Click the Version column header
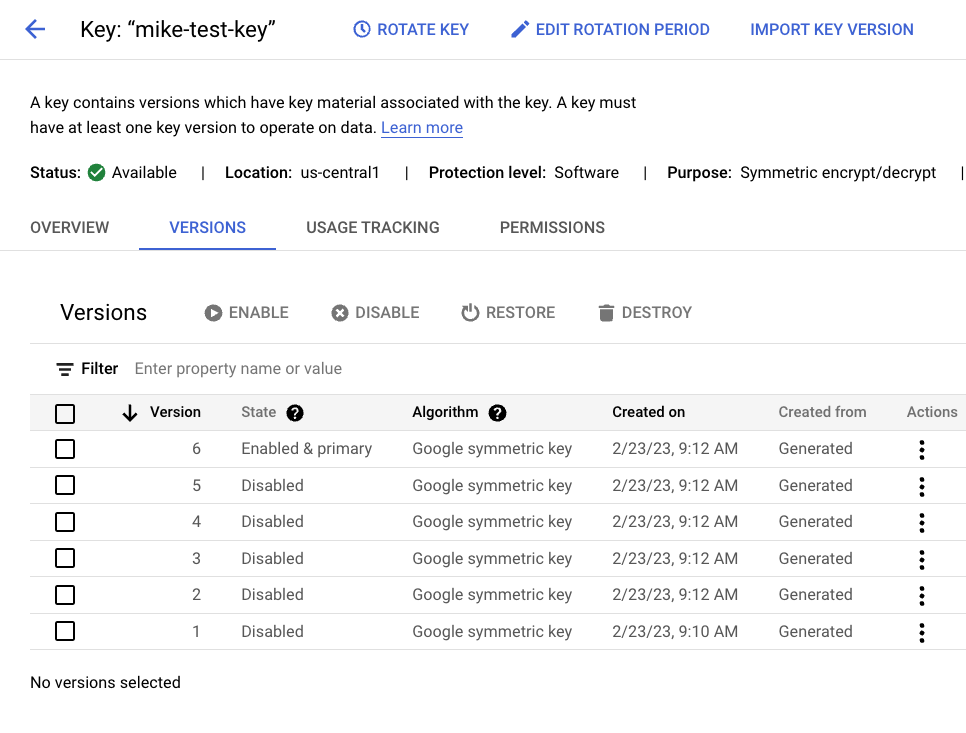 point(175,412)
